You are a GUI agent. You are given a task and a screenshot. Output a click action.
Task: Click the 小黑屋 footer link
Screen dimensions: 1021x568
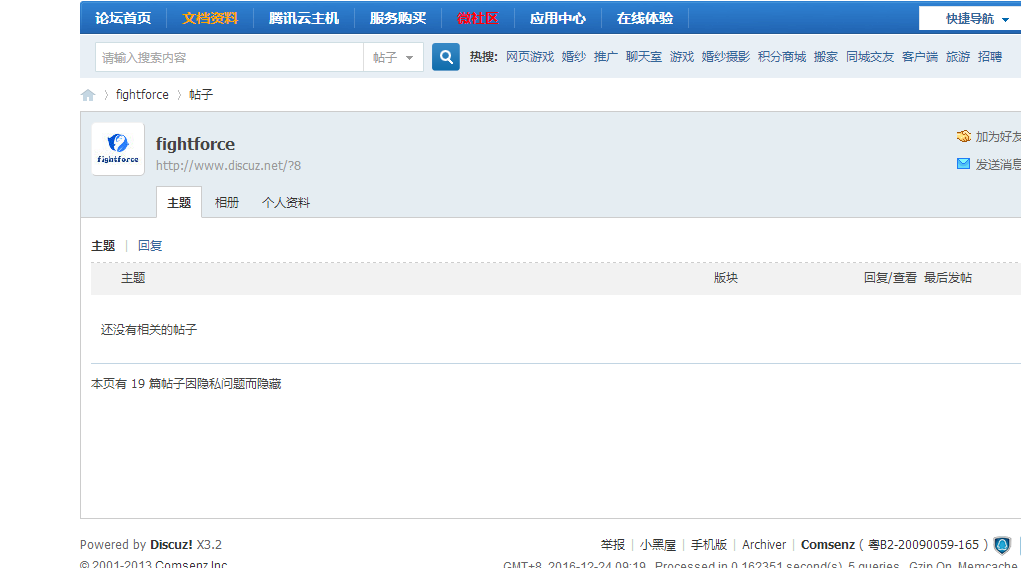658,545
